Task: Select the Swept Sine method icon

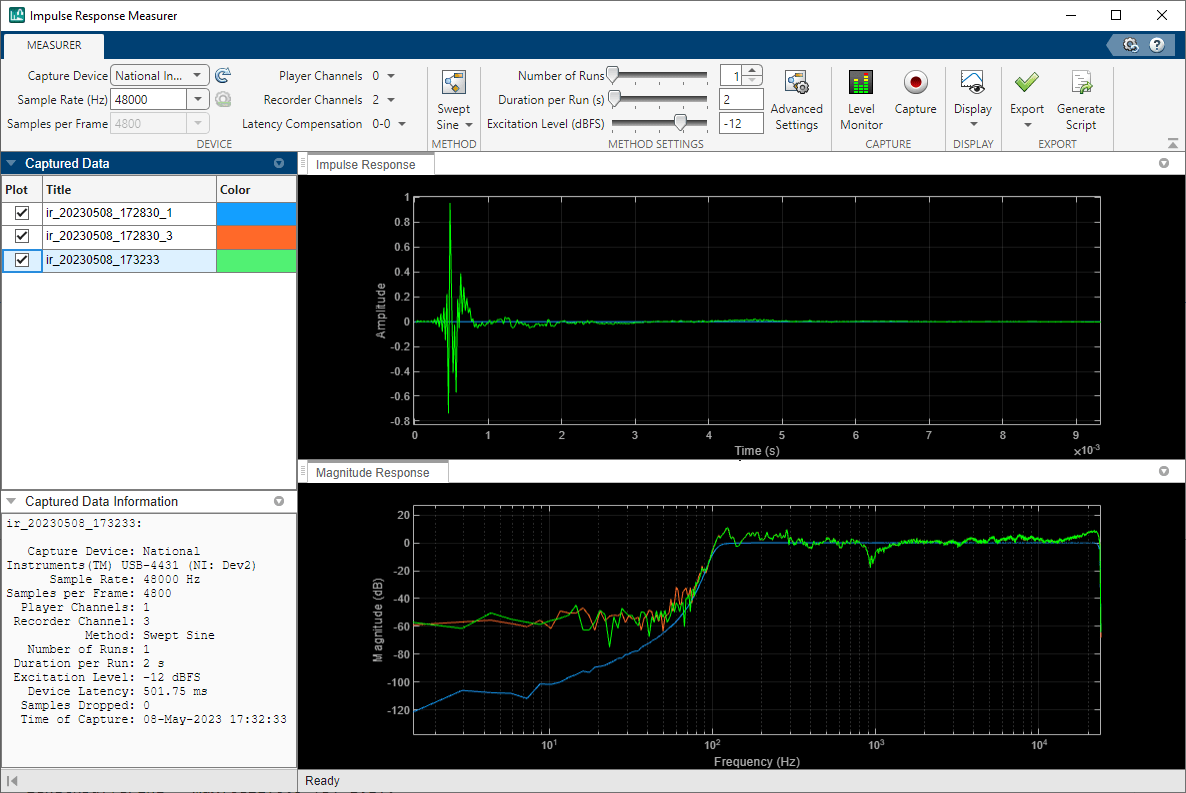Action: (x=454, y=97)
